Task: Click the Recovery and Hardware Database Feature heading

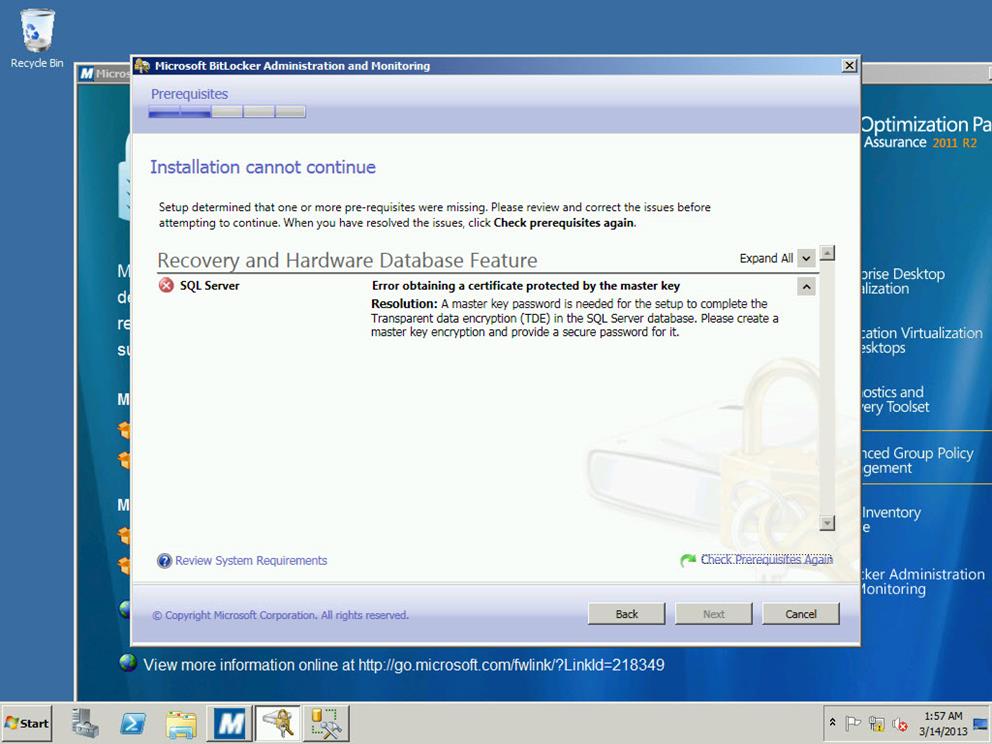Action: [x=347, y=260]
